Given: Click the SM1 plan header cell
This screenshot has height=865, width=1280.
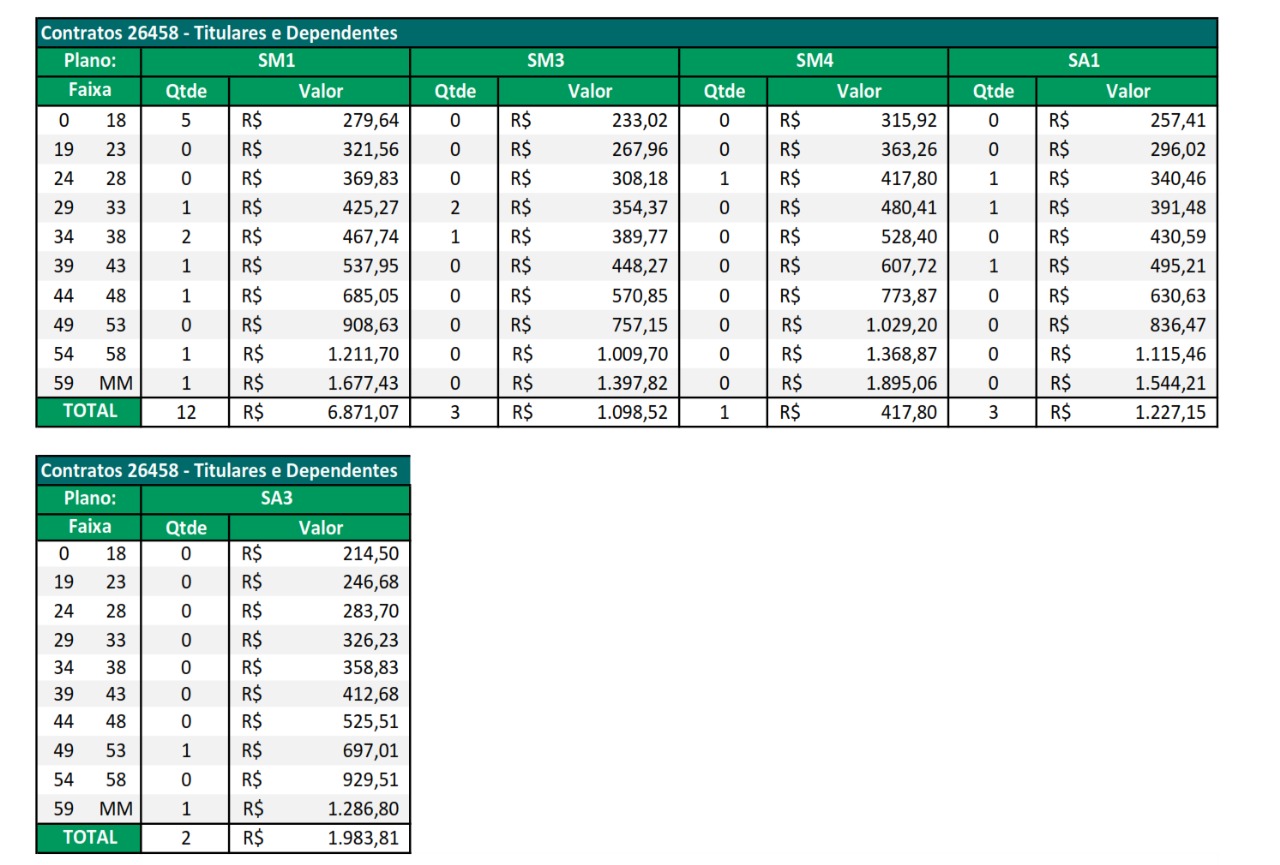Looking at the screenshot, I should pos(276,61).
